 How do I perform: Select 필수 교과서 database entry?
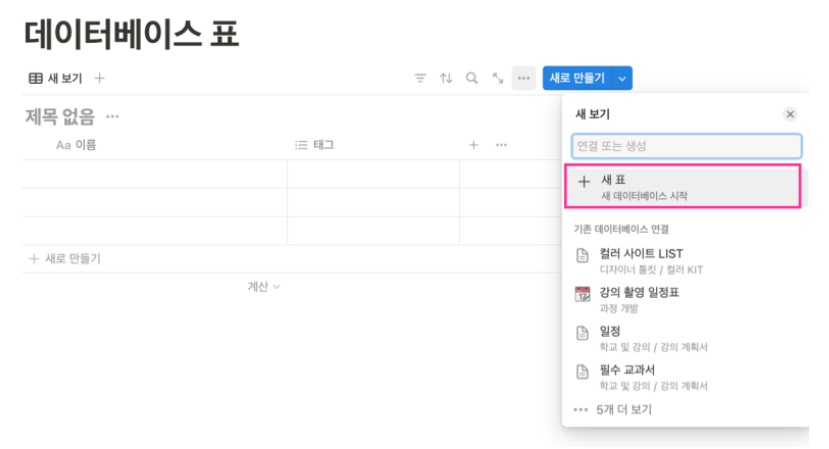685,377
